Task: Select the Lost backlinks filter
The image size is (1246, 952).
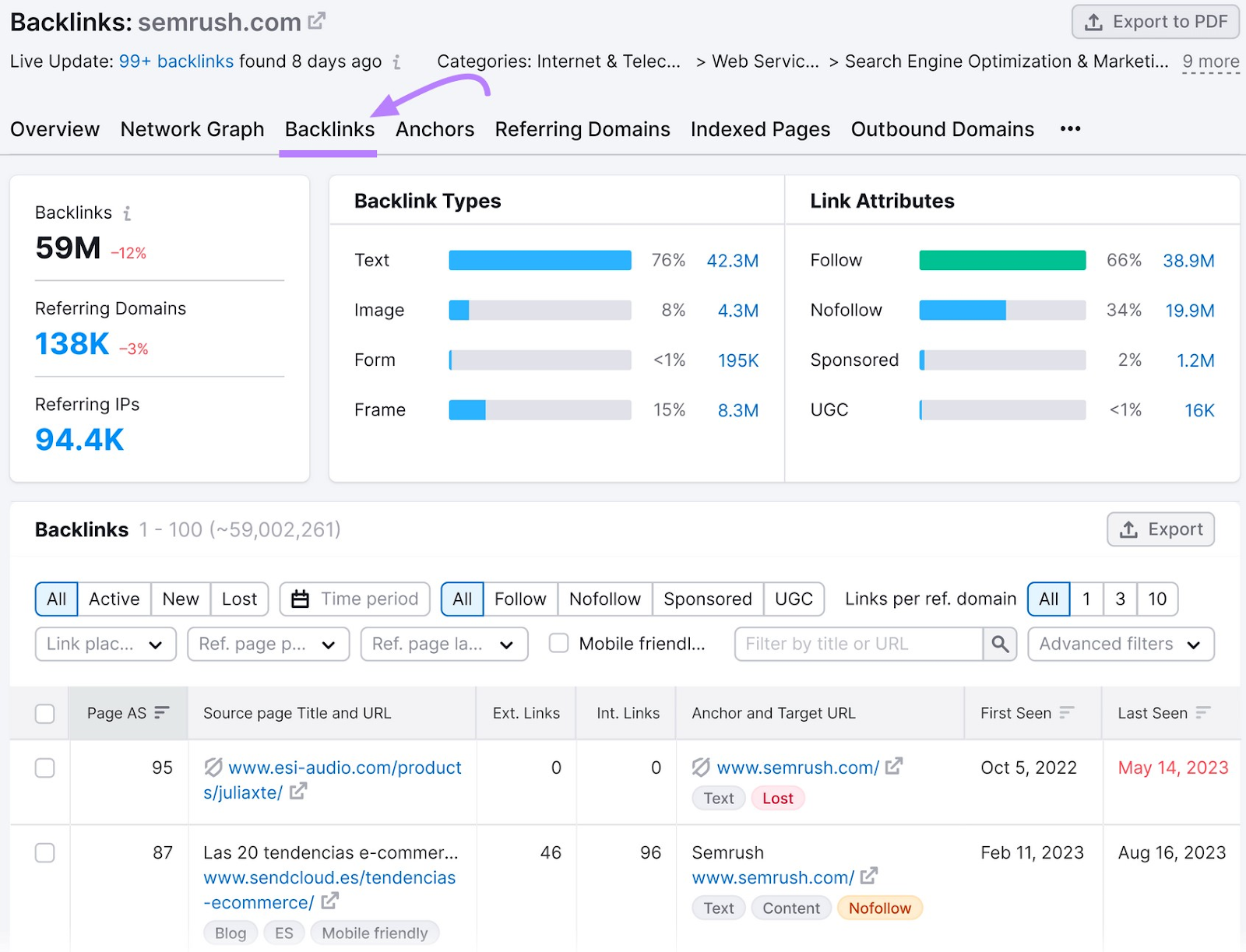Action: click(x=239, y=599)
